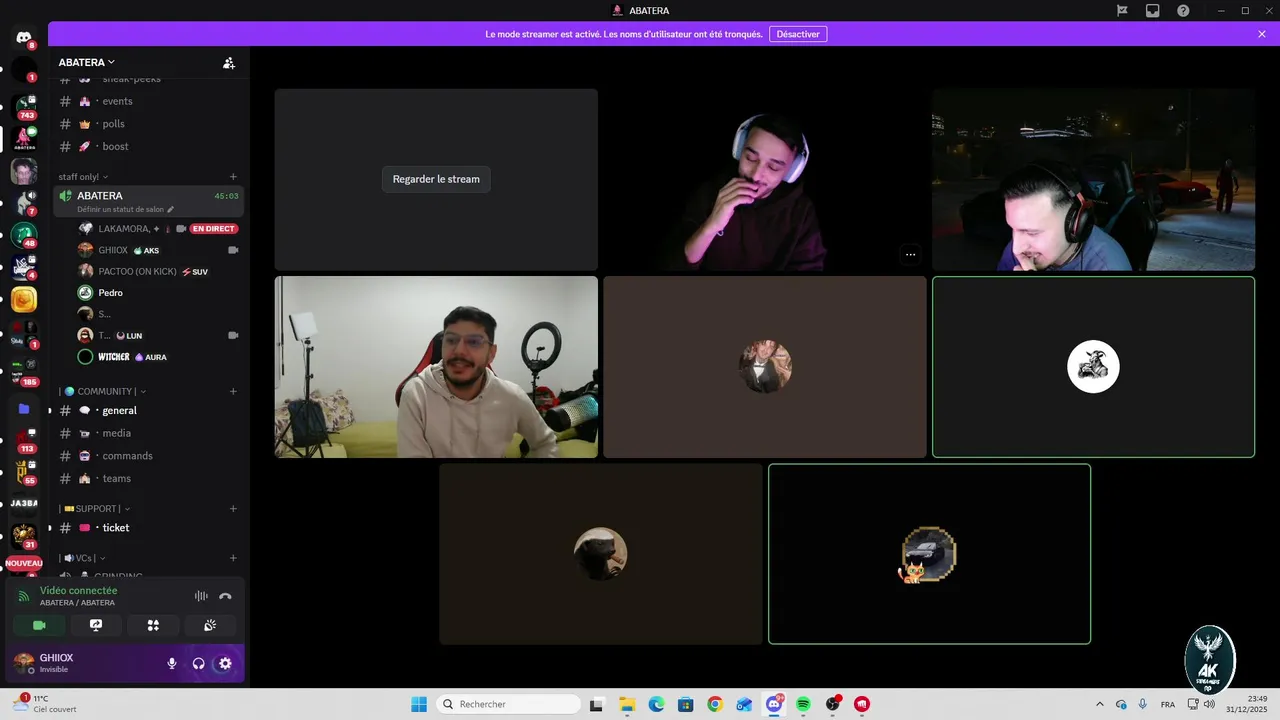Add channel to staff only category

(233, 177)
